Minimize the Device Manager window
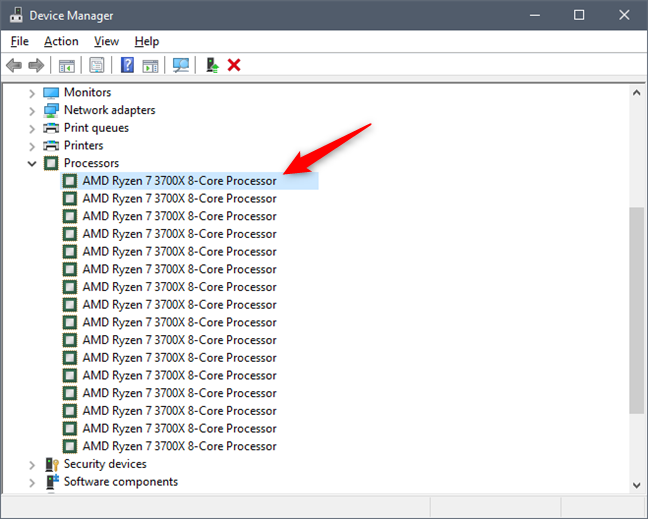Screen dimensions: 648x519 tap(535, 15)
